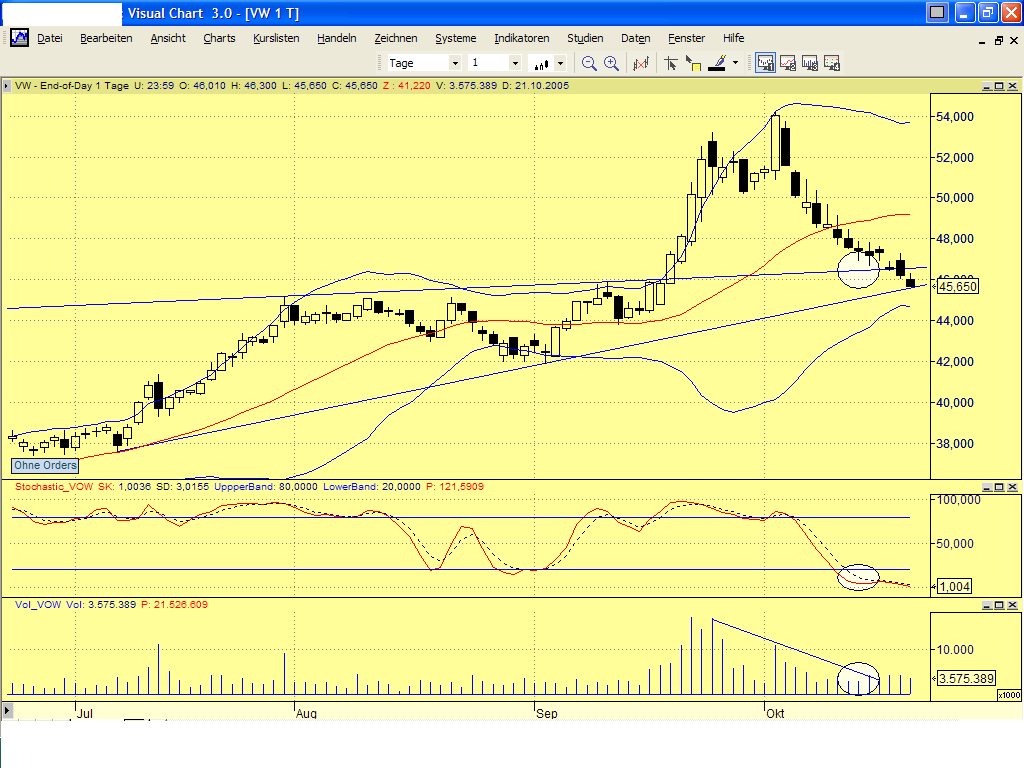
Task: Click the Ohne Orders button
Action: pos(44,466)
